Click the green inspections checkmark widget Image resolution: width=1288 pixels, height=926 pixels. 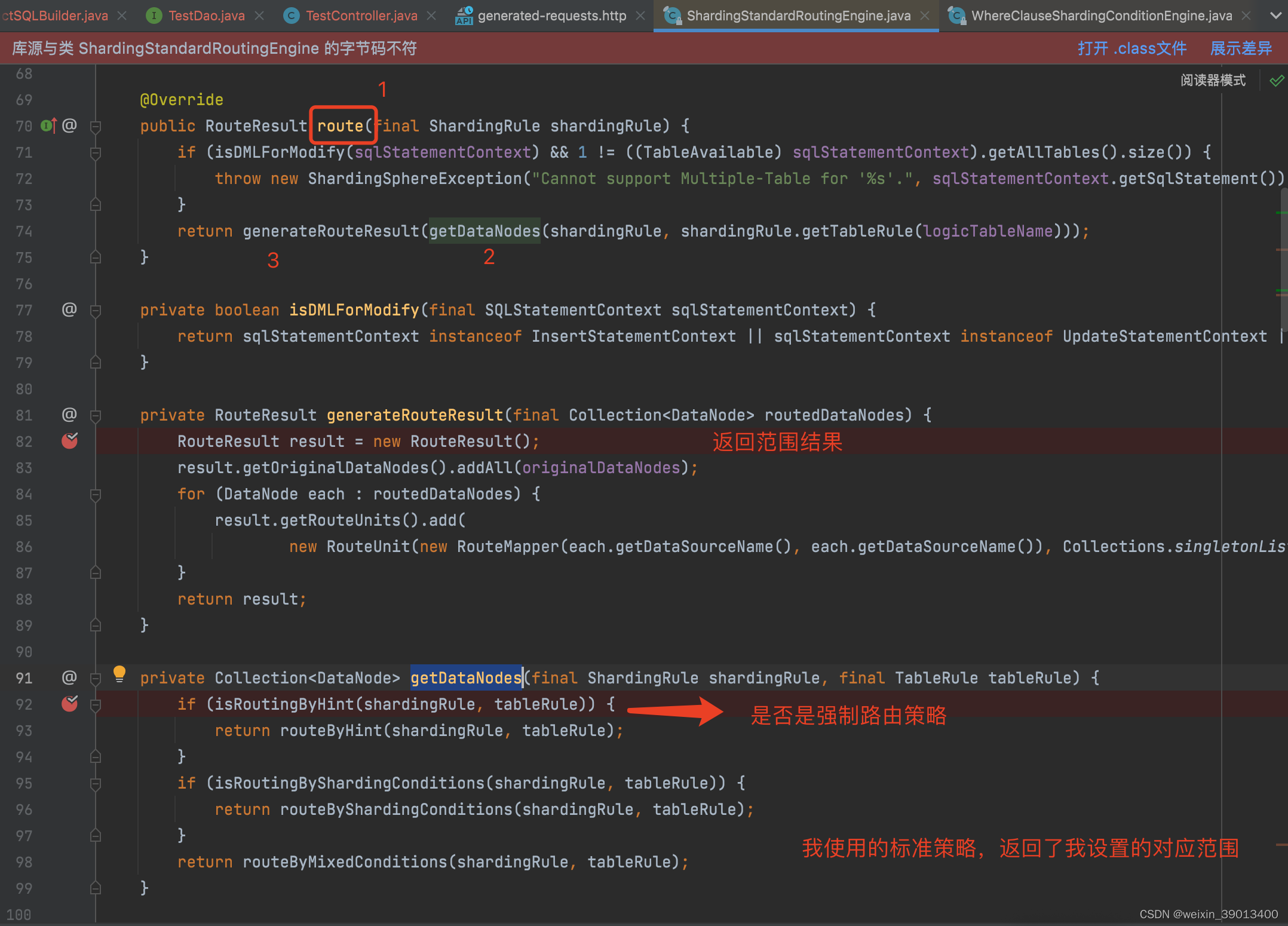pos(1277,80)
